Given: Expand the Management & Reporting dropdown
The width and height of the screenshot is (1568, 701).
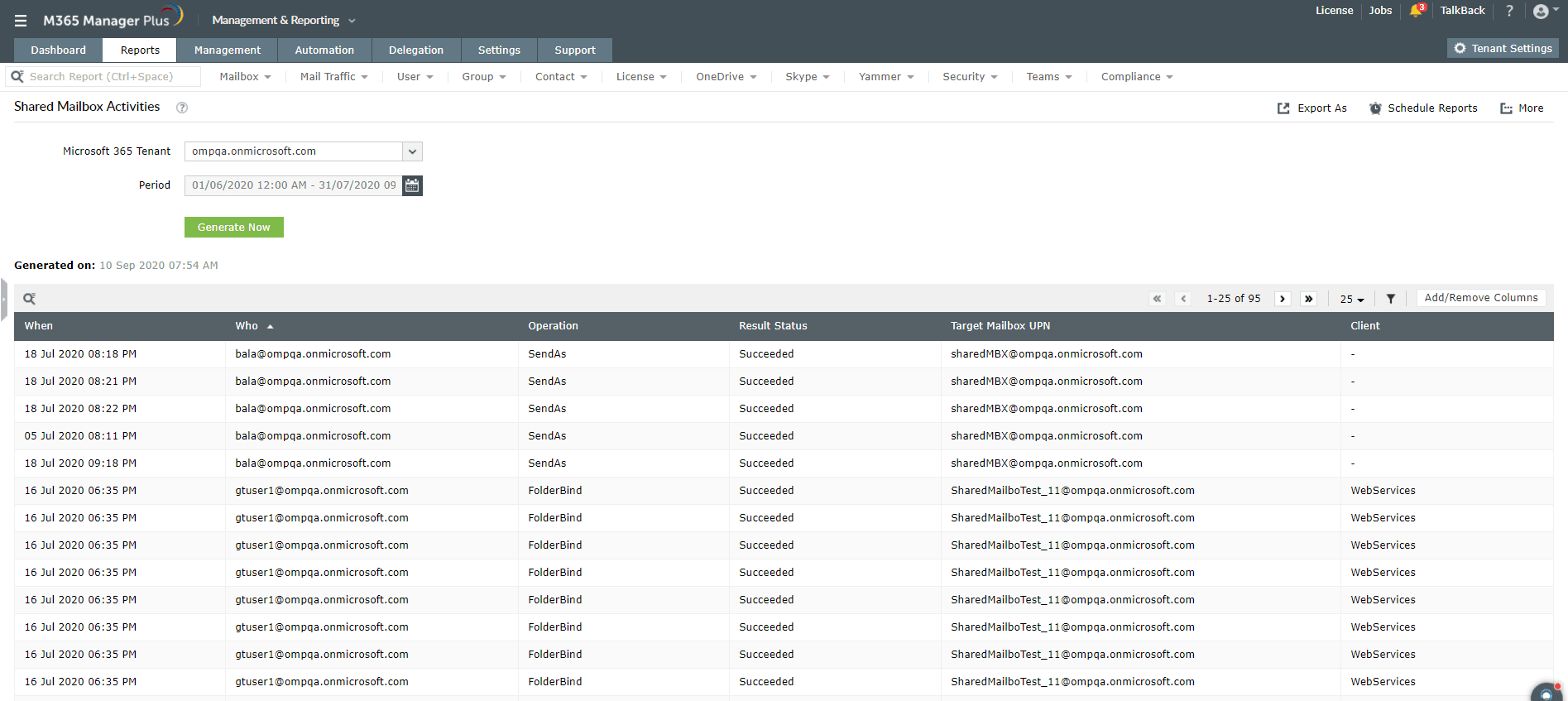Looking at the screenshot, I should [x=284, y=21].
